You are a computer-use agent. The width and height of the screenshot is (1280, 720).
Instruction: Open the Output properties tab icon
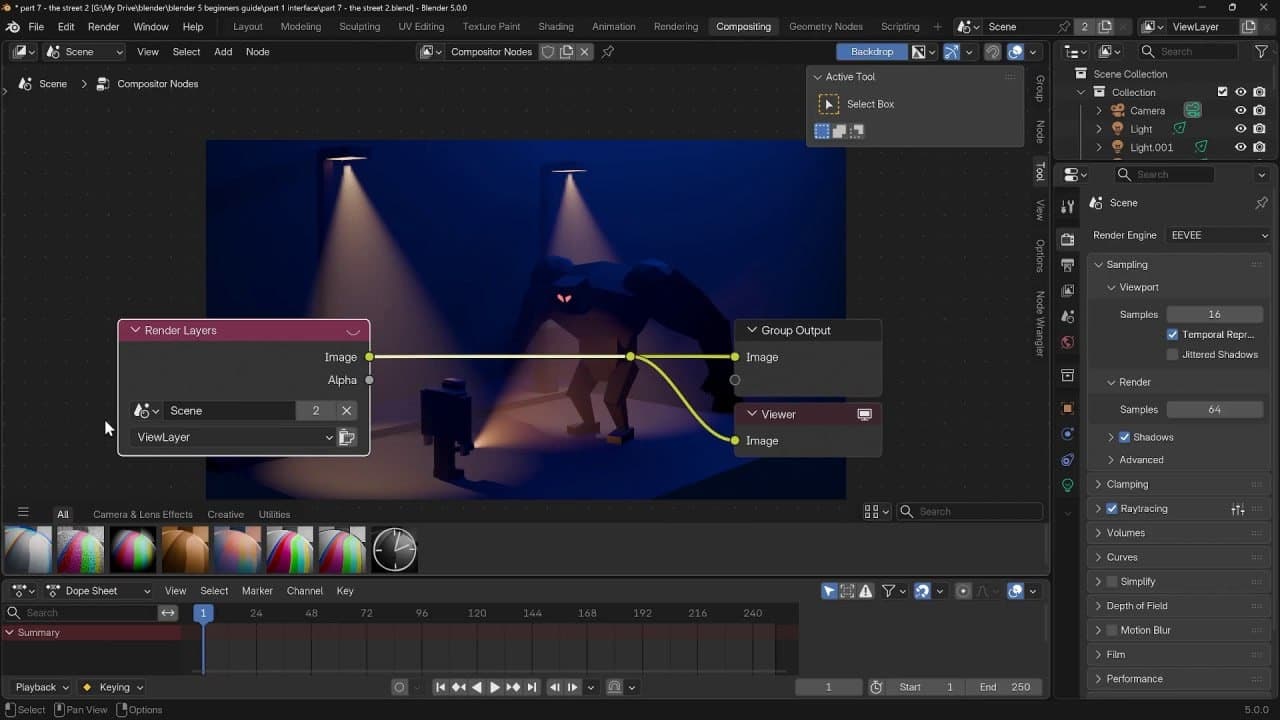click(x=1067, y=265)
